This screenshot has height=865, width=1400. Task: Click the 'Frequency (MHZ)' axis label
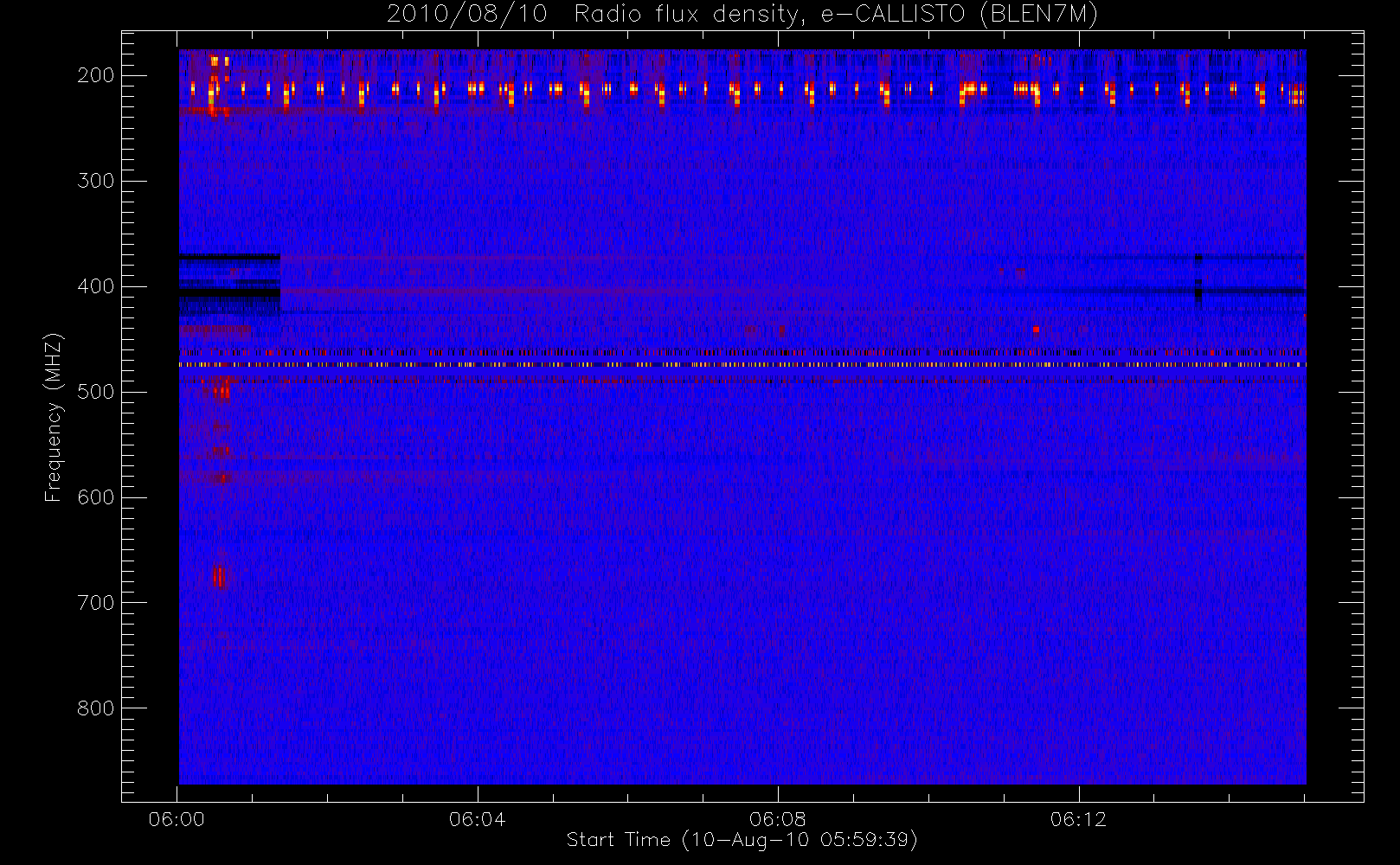(x=54, y=417)
